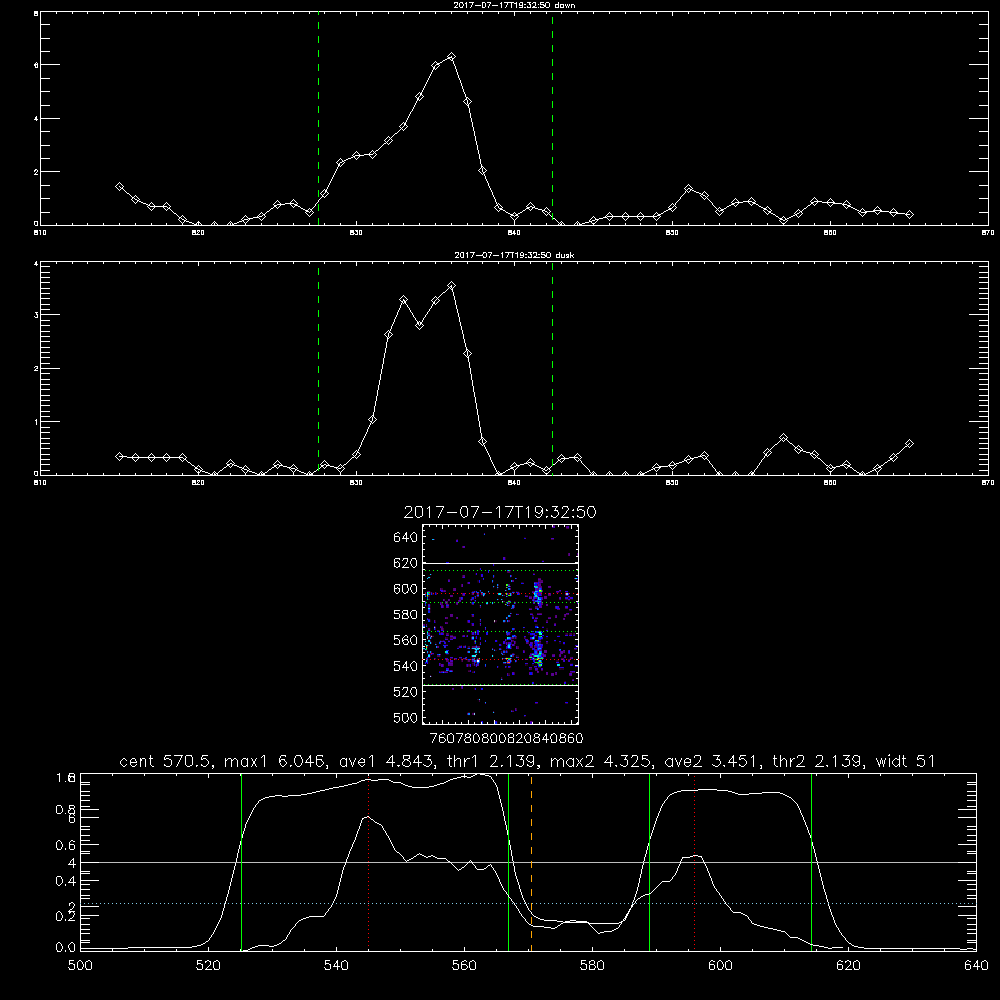This screenshot has width=1000, height=1000.
Task: Click the white horizontal threshold line in bottom plot
Action: (x=529, y=862)
